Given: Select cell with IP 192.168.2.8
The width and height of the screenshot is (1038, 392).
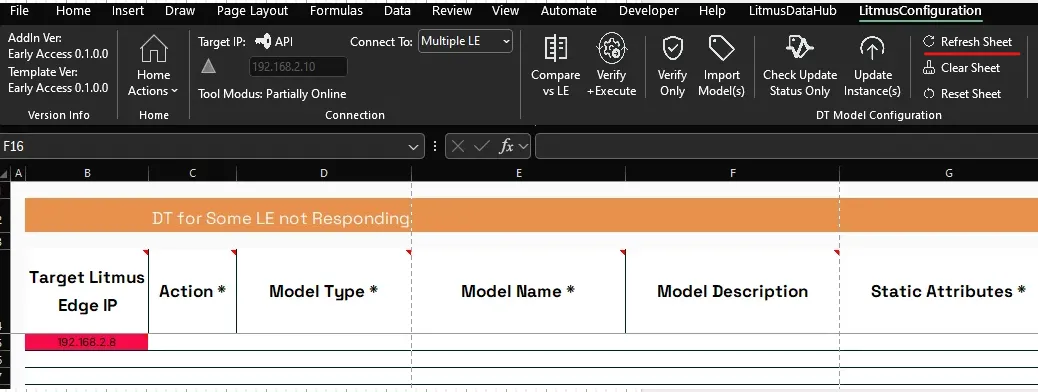Looking at the screenshot, I should pos(87,342).
